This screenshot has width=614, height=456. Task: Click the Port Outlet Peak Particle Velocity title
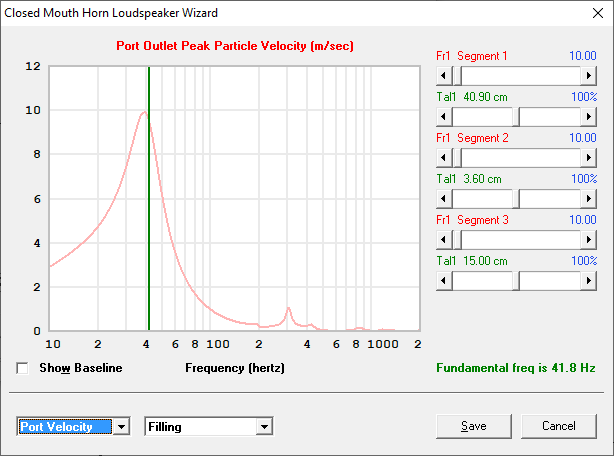(x=235, y=46)
